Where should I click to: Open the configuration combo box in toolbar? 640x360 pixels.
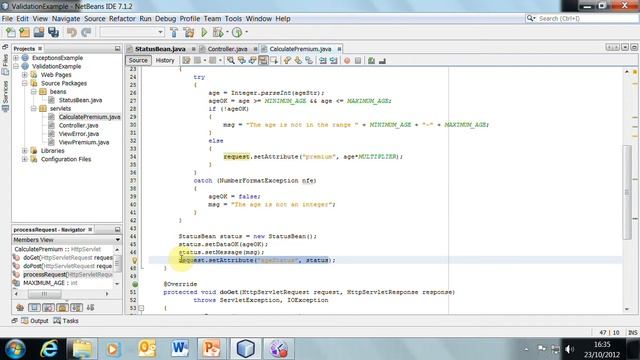pos(132,32)
